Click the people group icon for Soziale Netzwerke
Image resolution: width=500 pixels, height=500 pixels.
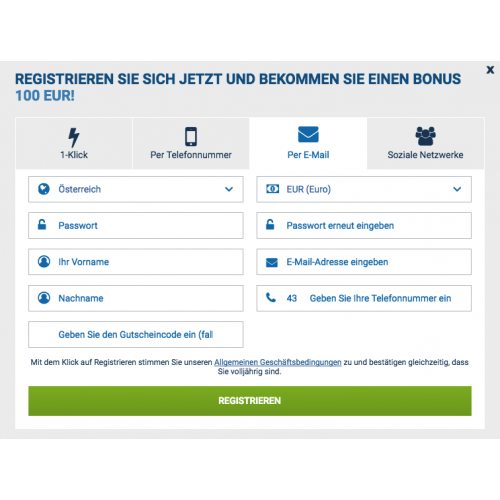click(425, 136)
